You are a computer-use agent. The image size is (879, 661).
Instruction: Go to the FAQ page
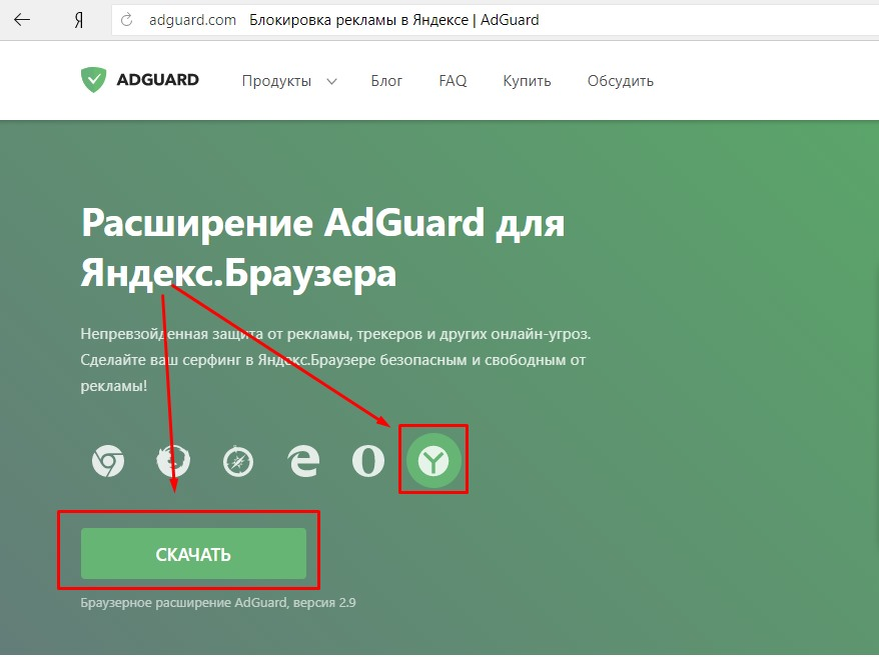(x=452, y=81)
